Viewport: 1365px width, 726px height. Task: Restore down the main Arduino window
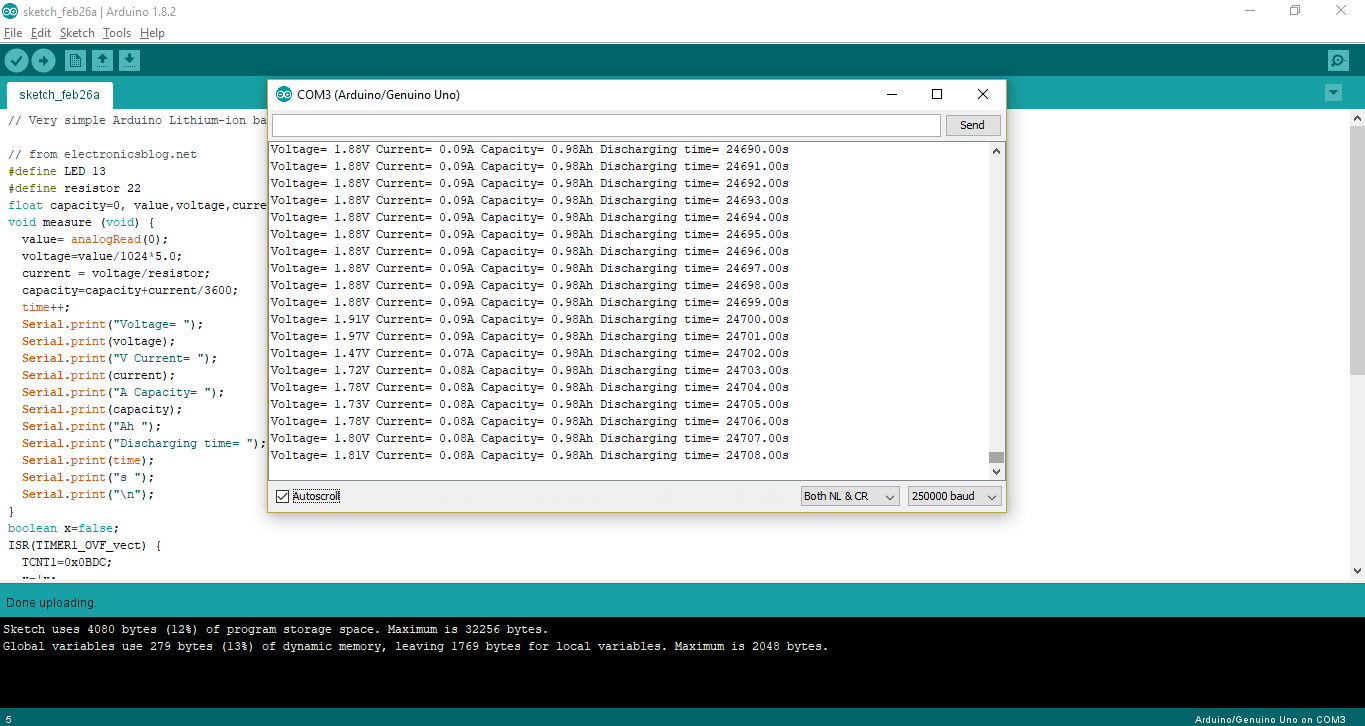tap(1295, 10)
